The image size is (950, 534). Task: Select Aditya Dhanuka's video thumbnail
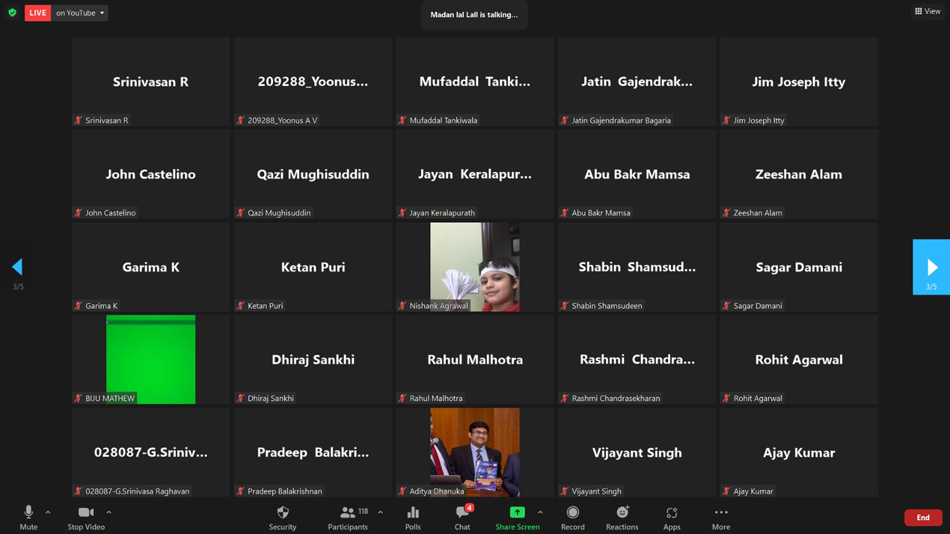pos(474,452)
